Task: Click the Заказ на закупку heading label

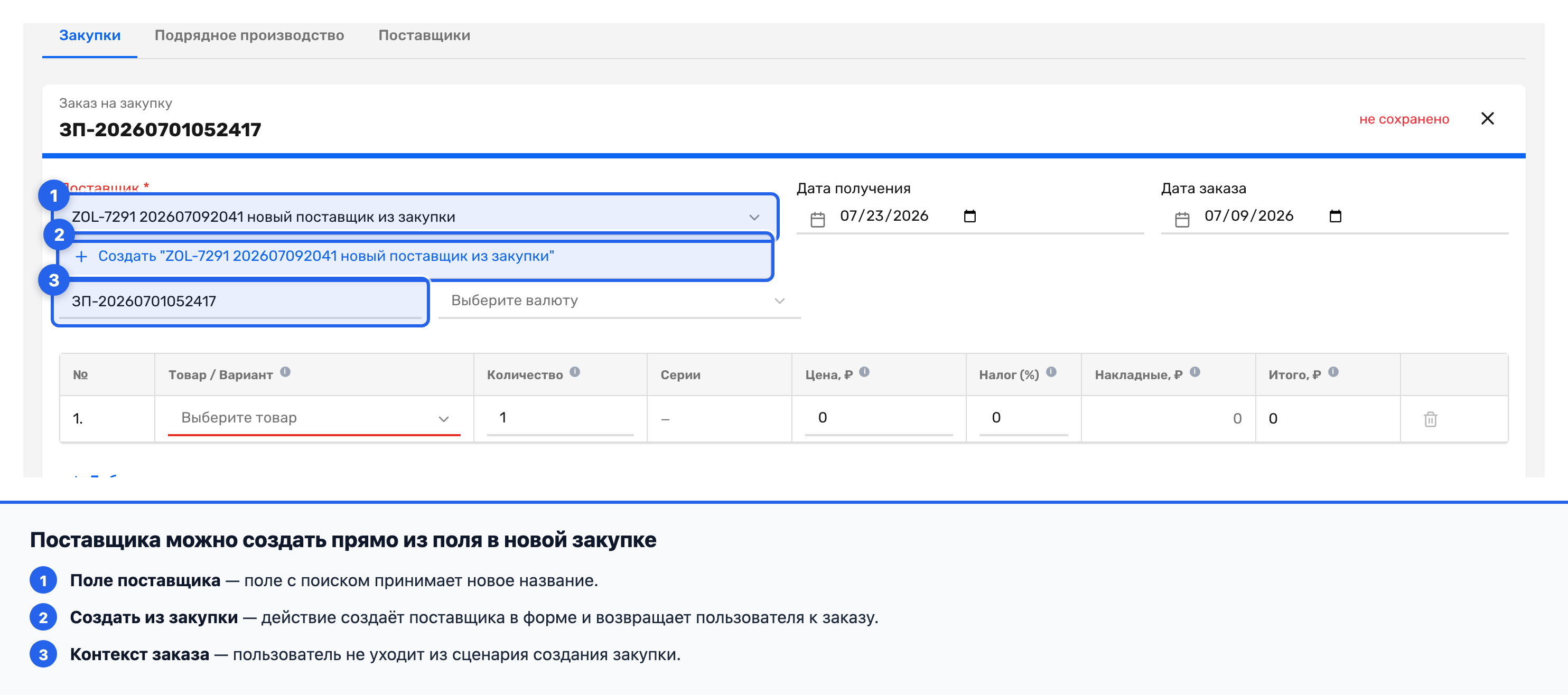Action: 115,103
